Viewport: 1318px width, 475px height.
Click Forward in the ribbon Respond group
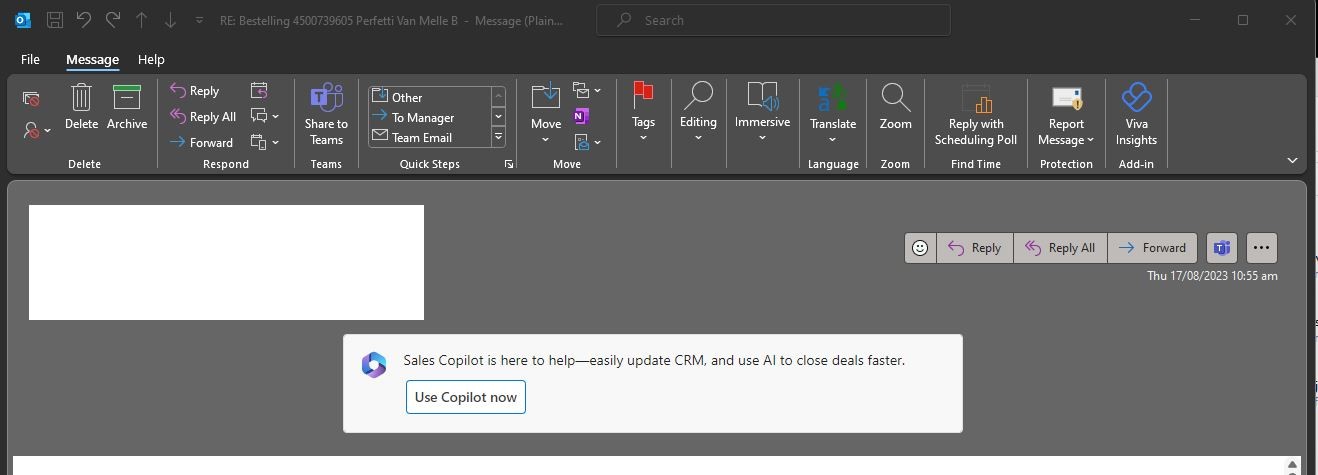tap(201, 143)
